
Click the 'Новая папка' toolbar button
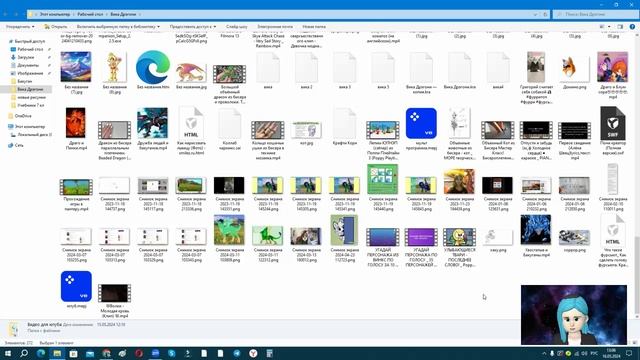314,27
